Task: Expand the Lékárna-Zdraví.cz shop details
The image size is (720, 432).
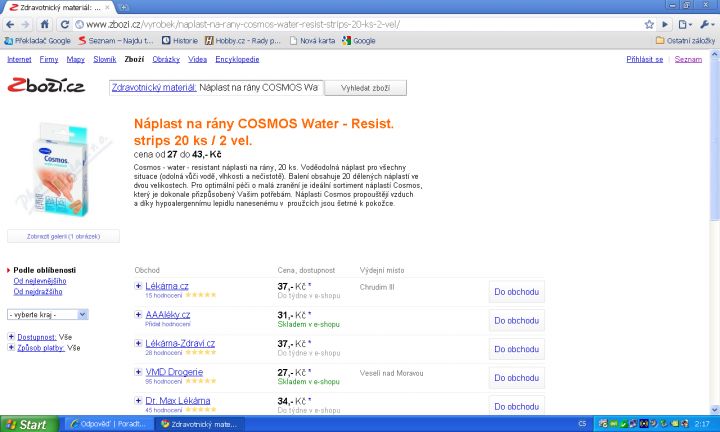Action: [x=138, y=343]
